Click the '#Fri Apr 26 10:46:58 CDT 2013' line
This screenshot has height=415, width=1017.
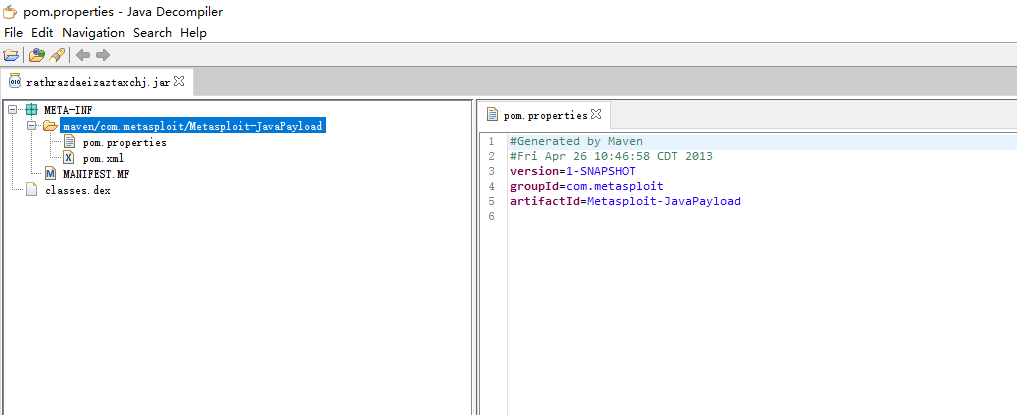[x=611, y=156]
